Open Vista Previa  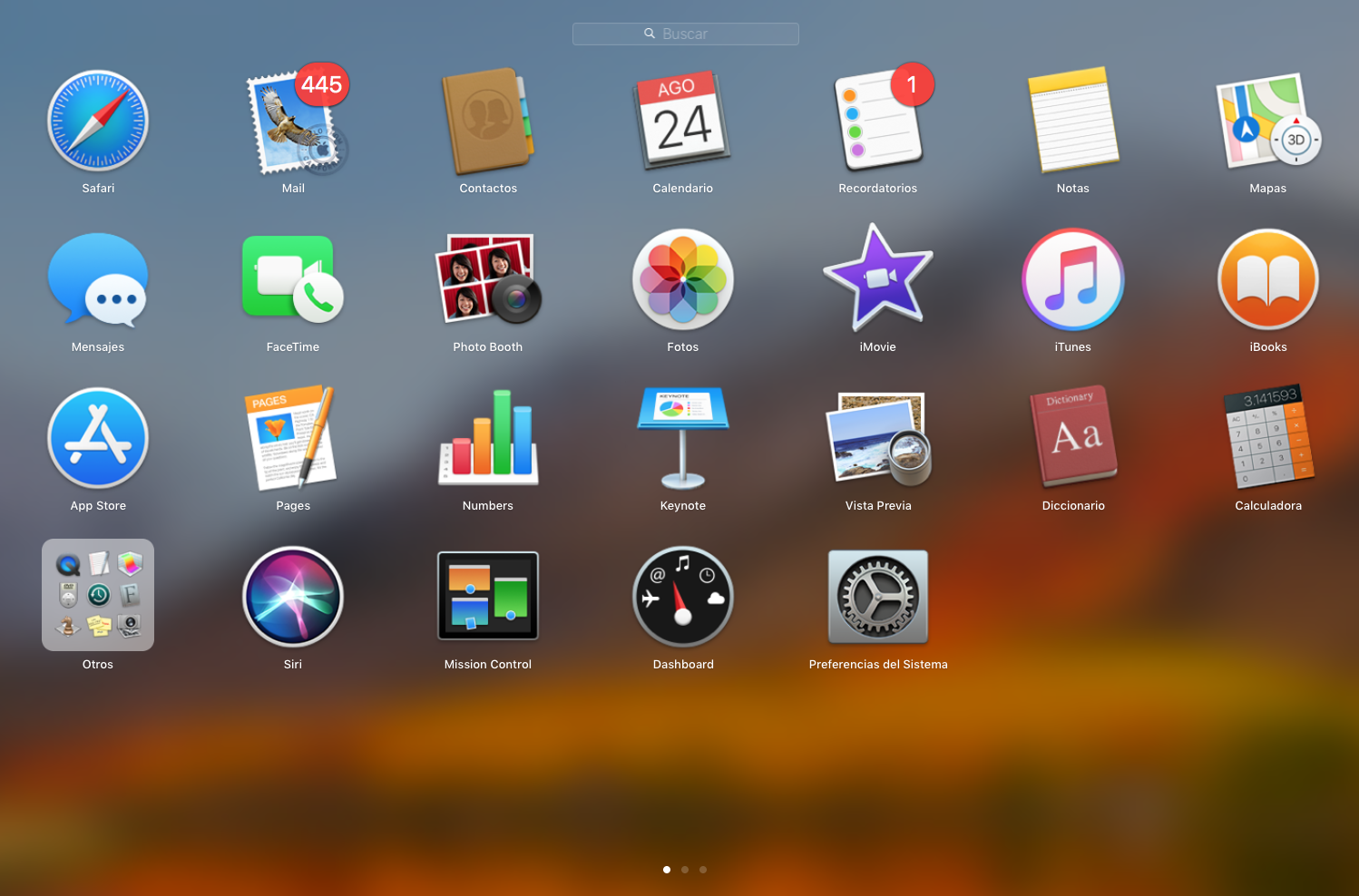(x=878, y=438)
